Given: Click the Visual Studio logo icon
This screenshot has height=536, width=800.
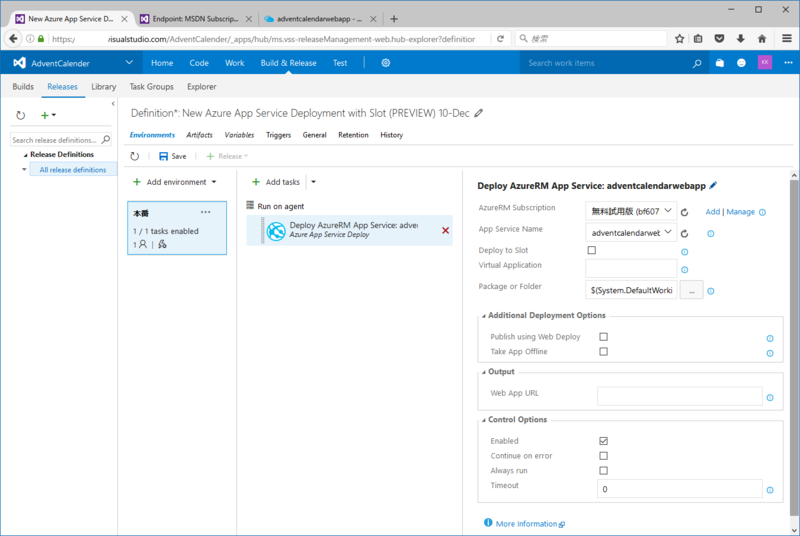Looking at the screenshot, I should (19, 63).
